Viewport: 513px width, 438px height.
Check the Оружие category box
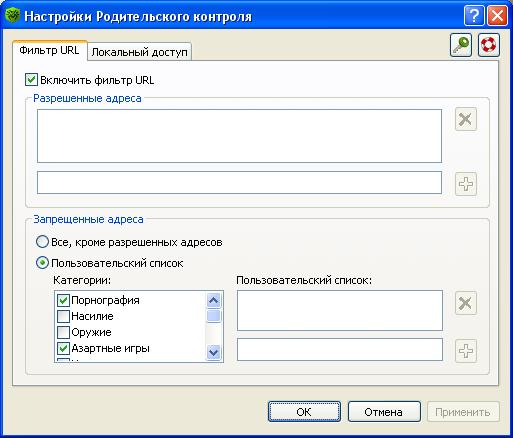[x=63, y=332]
